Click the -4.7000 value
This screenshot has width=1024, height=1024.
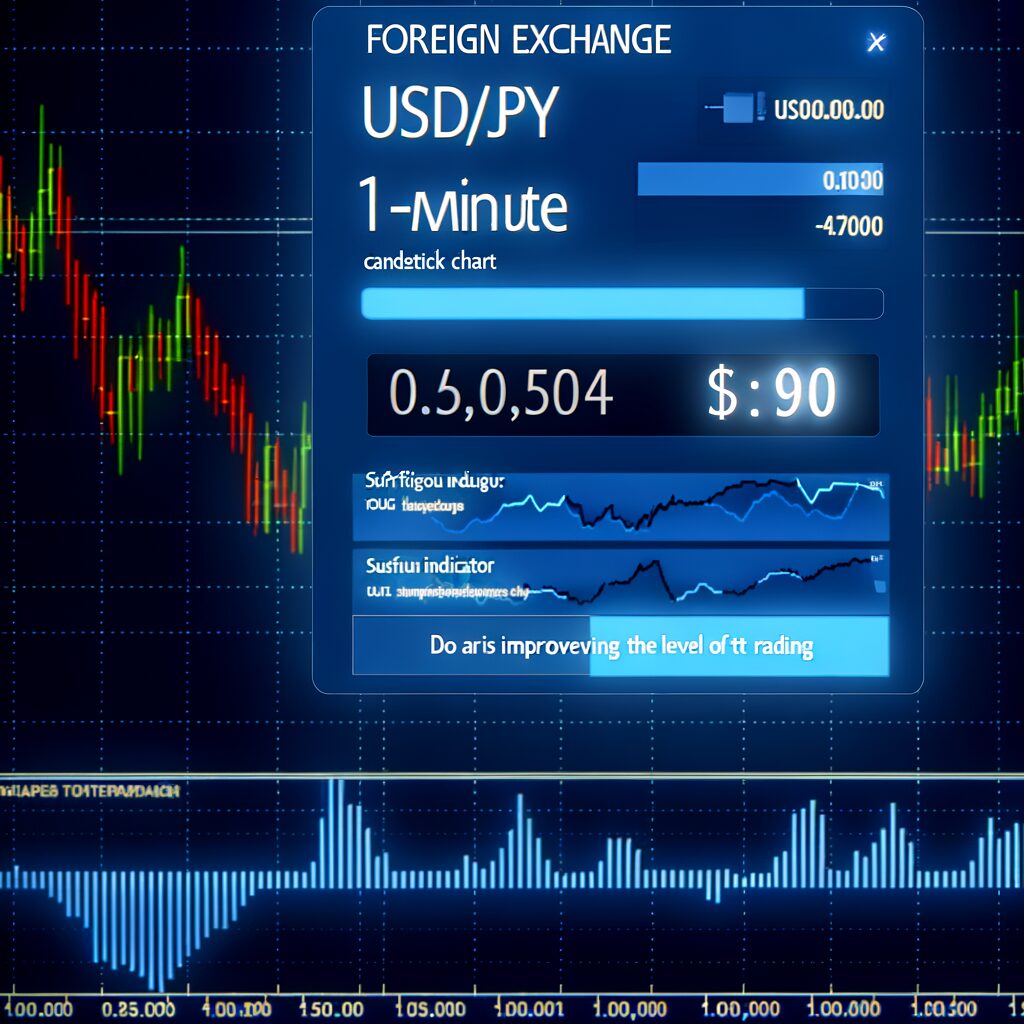(849, 227)
